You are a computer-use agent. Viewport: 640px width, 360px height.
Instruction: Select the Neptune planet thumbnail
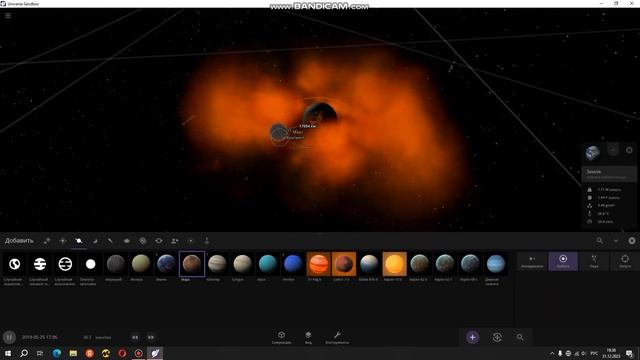[x=293, y=264]
